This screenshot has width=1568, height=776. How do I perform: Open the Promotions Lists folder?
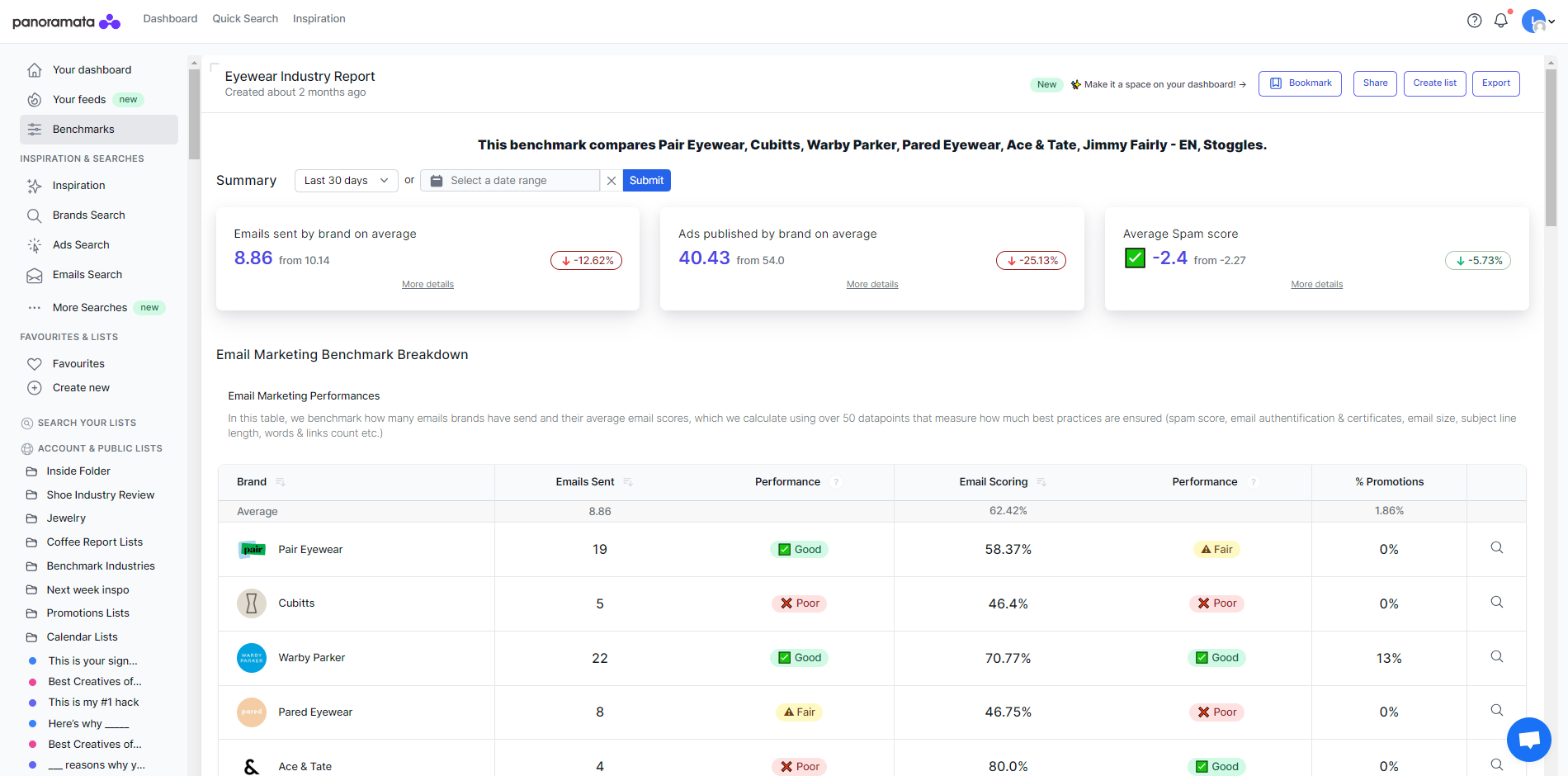pyautogui.click(x=87, y=613)
